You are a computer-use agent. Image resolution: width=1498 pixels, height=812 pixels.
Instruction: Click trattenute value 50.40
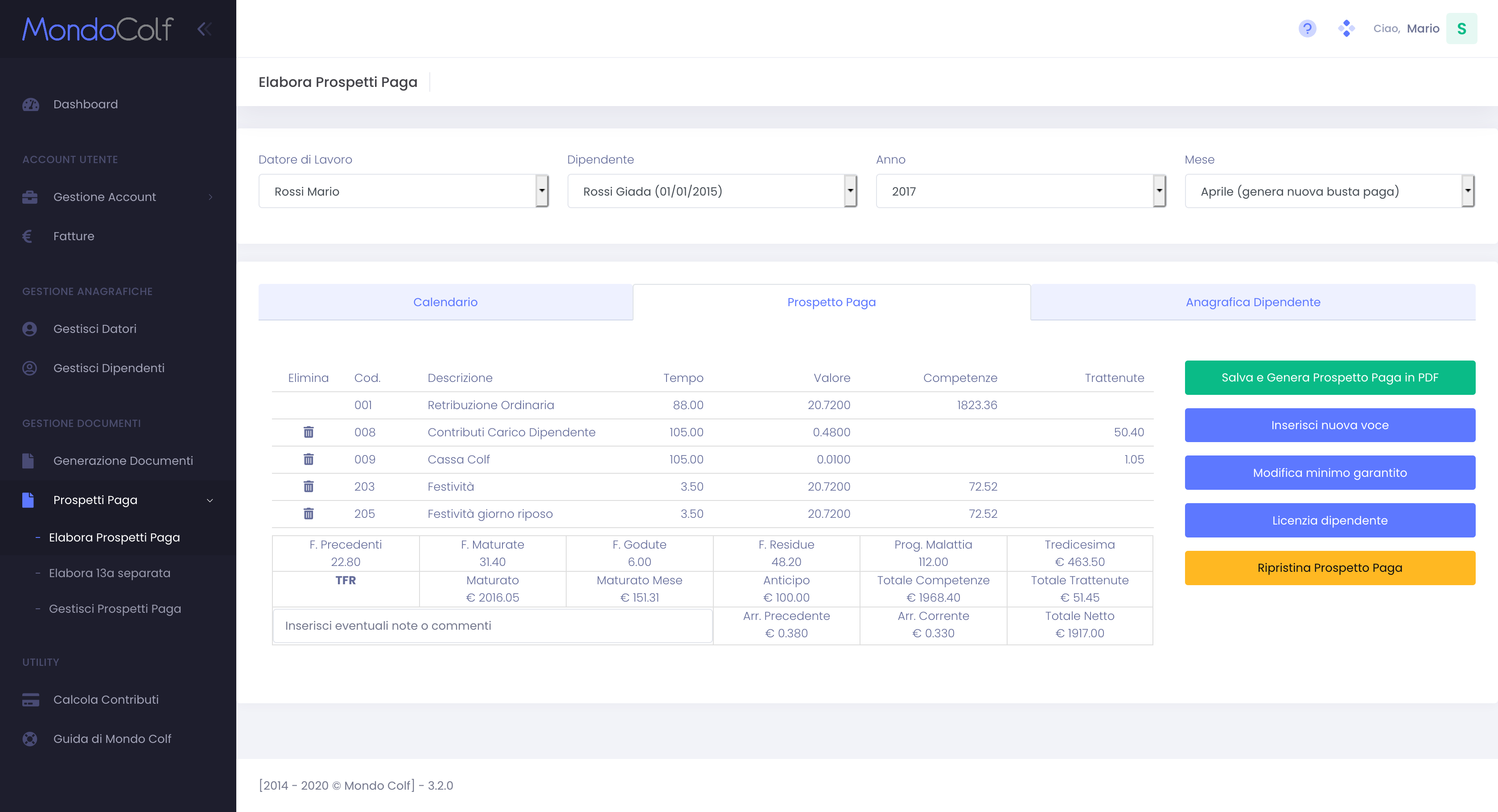1129,432
